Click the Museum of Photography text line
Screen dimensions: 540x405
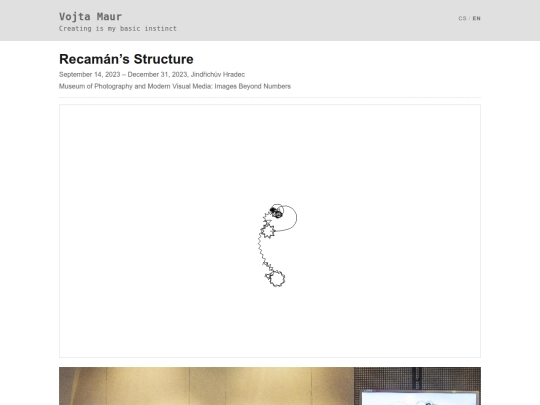point(175,86)
